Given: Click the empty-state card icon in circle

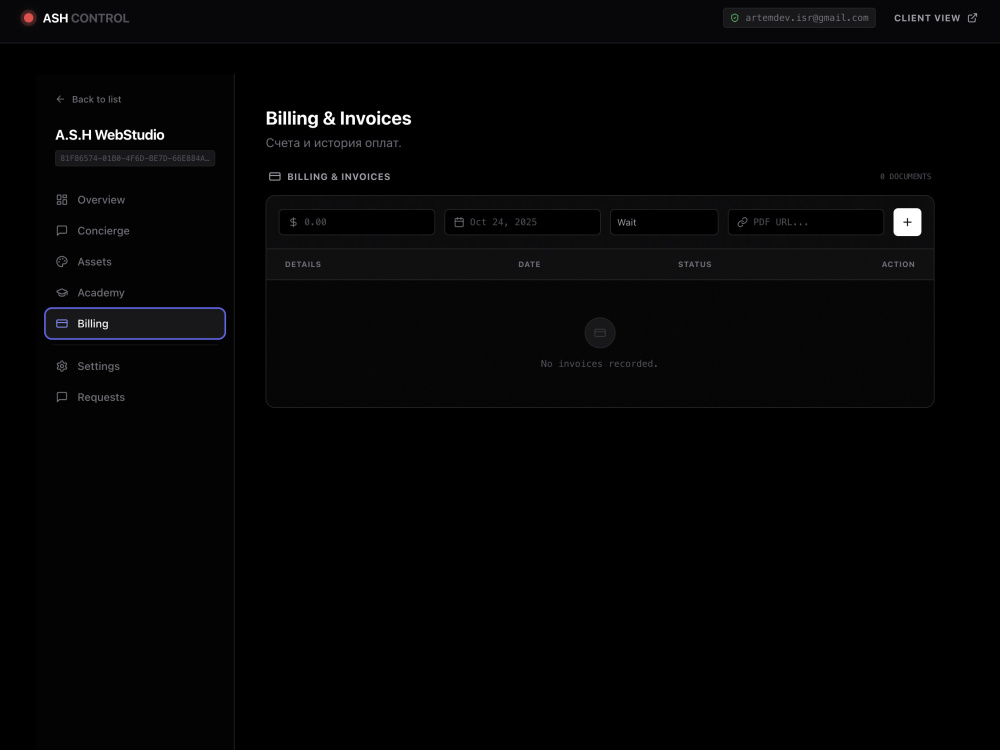Looking at the screenshot, I should pos(599,333).
